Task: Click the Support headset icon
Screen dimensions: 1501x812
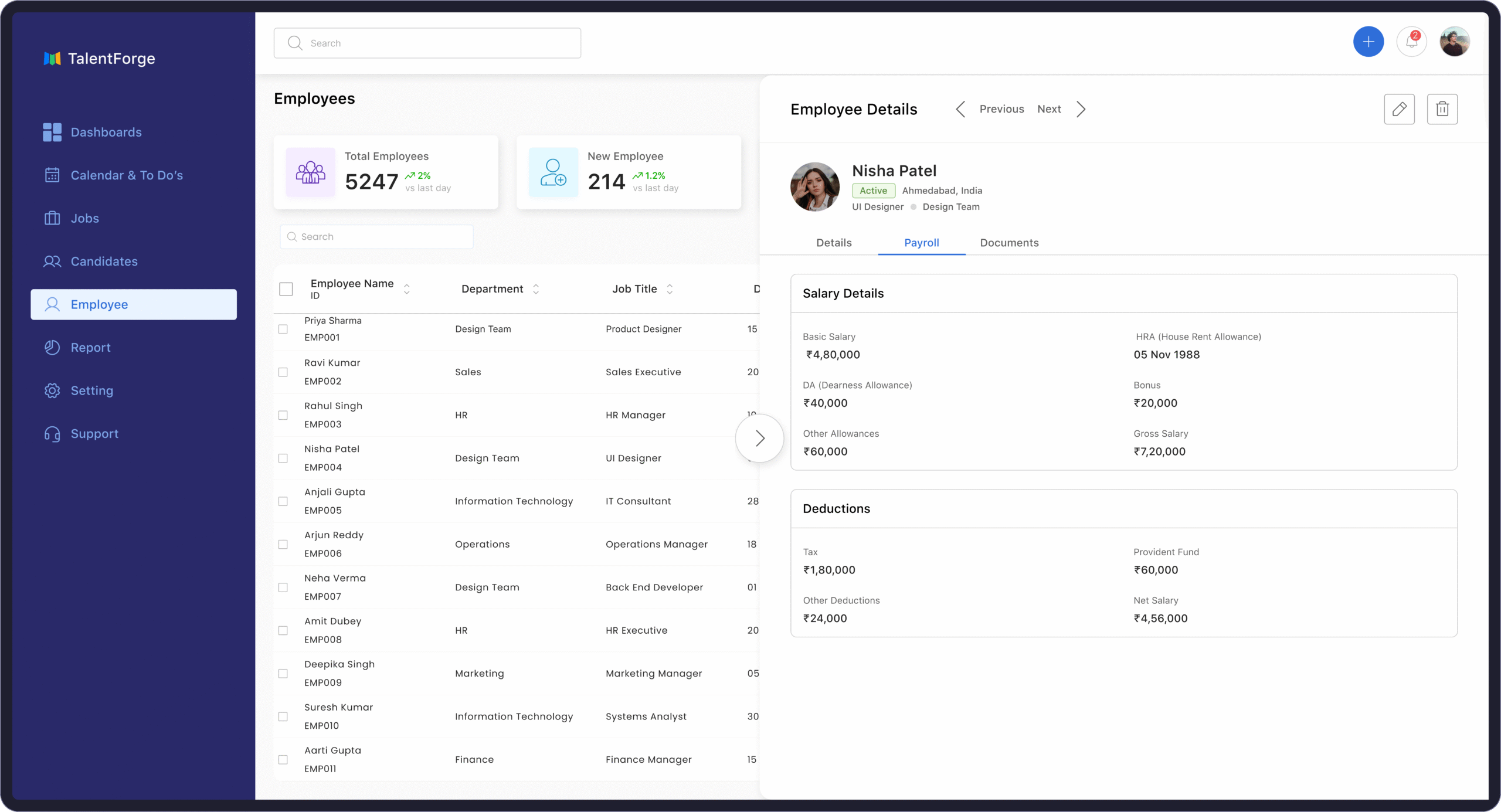Action: pos(52,434)
